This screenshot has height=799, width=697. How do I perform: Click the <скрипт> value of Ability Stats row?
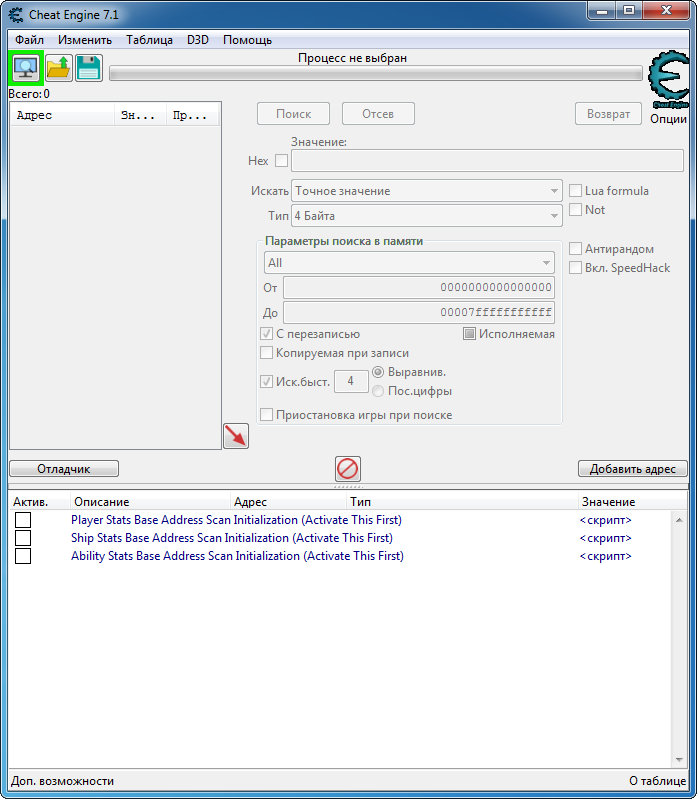point(606,556)
